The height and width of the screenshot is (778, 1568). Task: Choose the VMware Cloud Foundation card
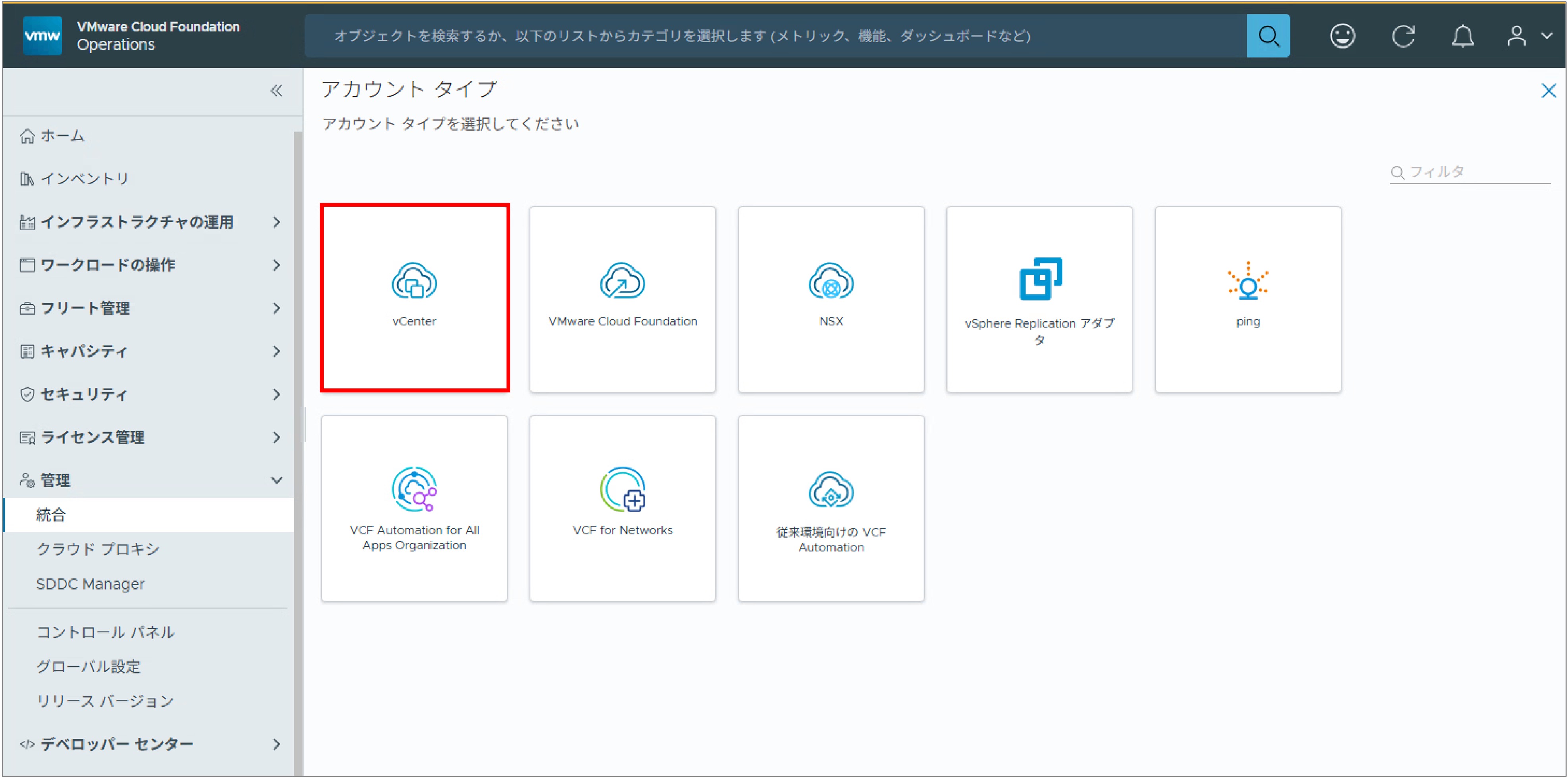click(622, 299)
